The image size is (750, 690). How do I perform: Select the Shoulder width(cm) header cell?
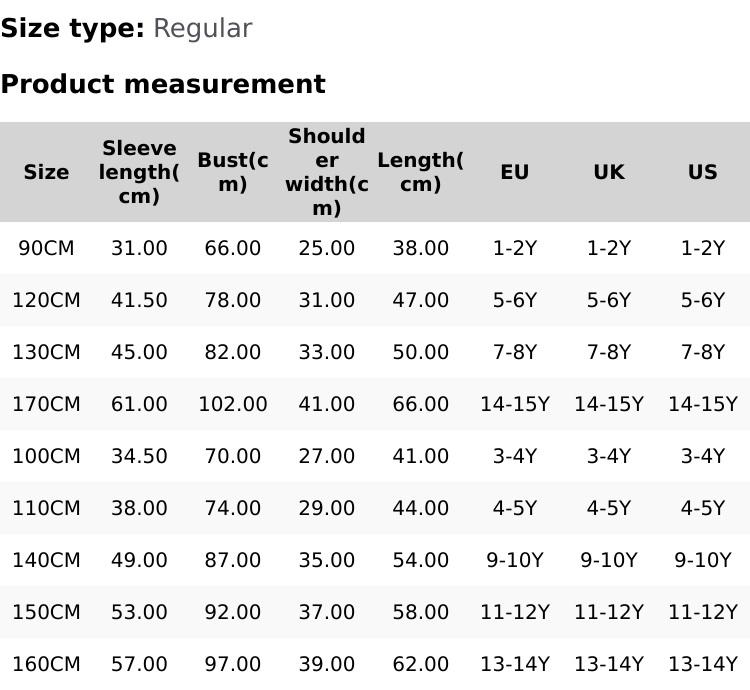326,172
